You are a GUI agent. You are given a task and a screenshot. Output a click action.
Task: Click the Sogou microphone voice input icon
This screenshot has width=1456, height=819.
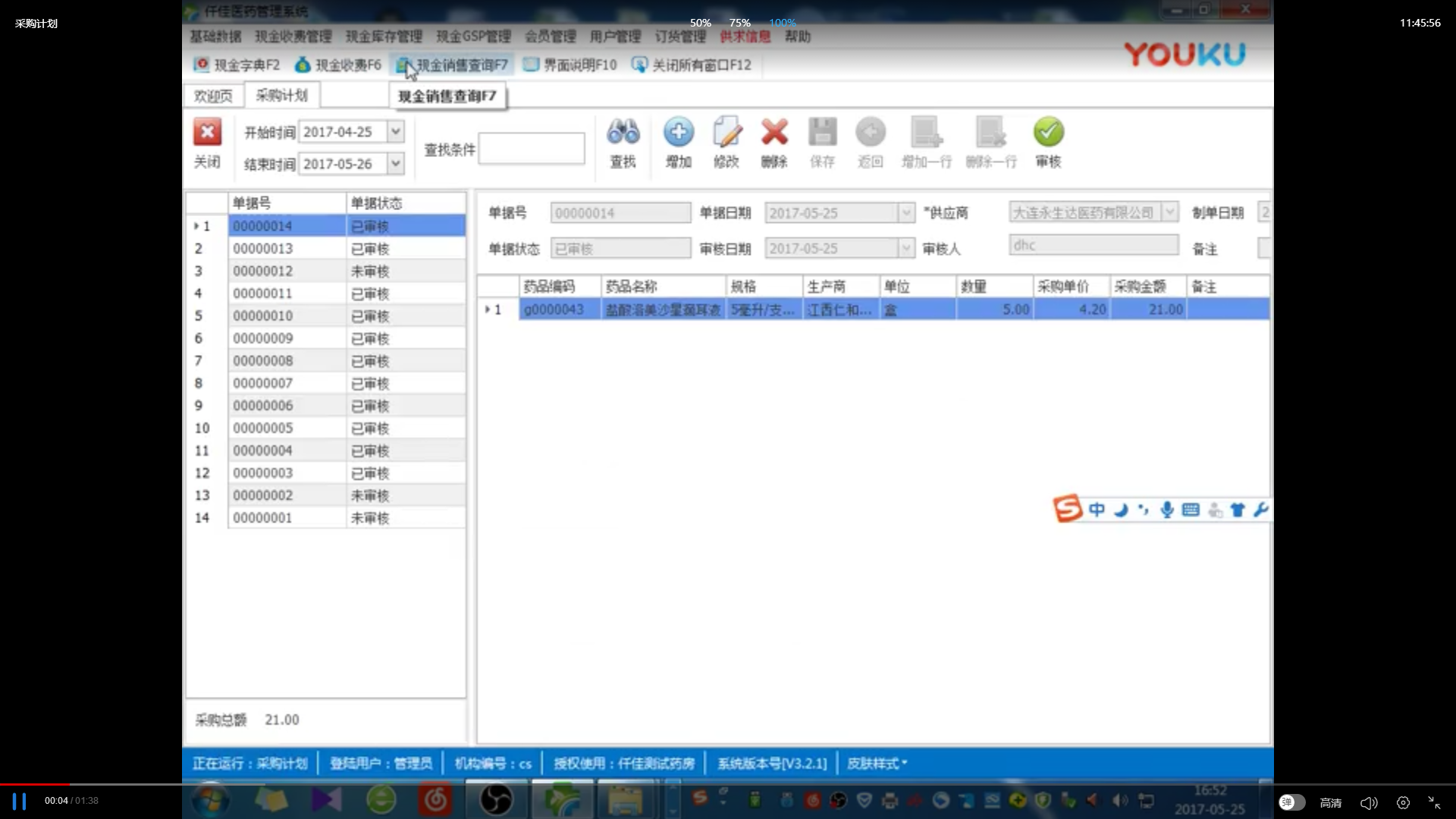[x=1167, y=510]
